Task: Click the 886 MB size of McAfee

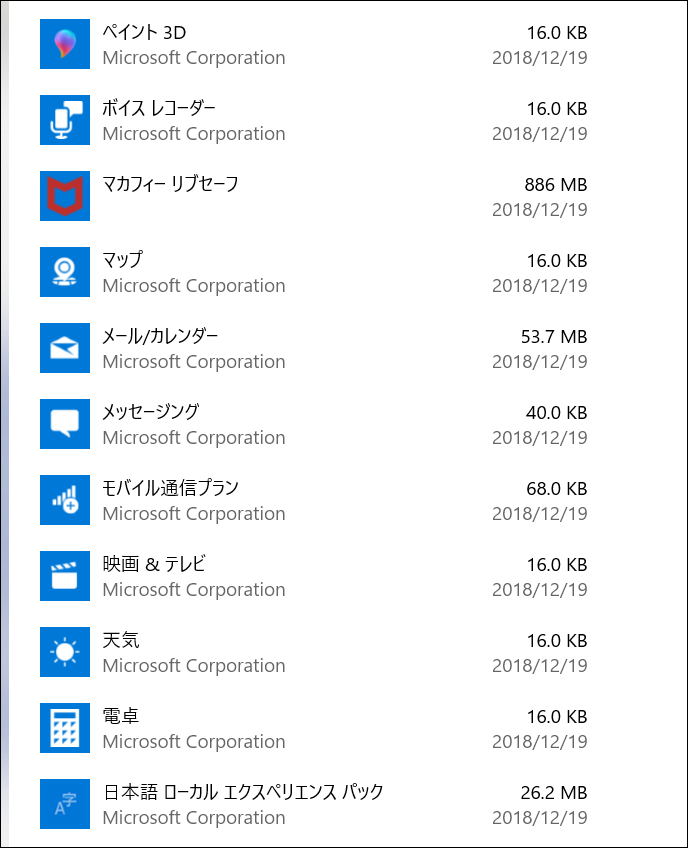Action: pos(555,184)
